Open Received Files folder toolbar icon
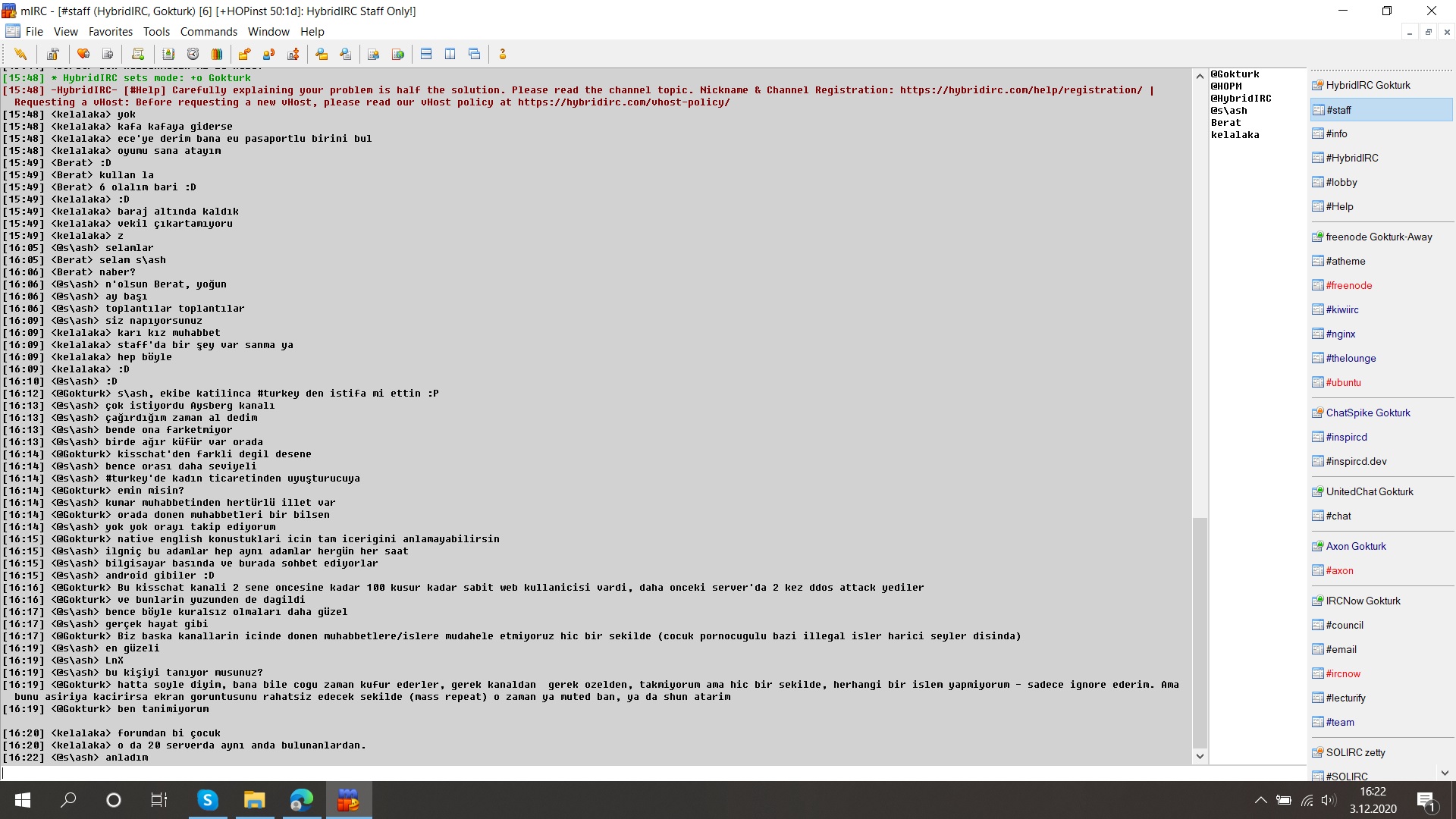The width and height of the screenshot is (1456, 819). [322, 54]
